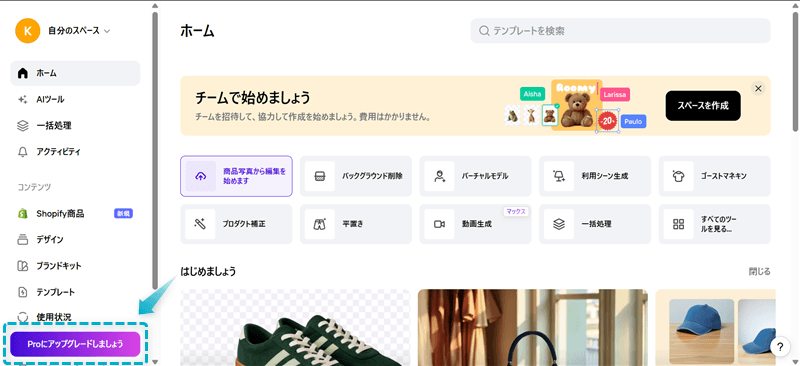Click the bell icon for アクティビティ
Image resolution: width=800 pixels, height=366 pixels.
tap(22, 152)
